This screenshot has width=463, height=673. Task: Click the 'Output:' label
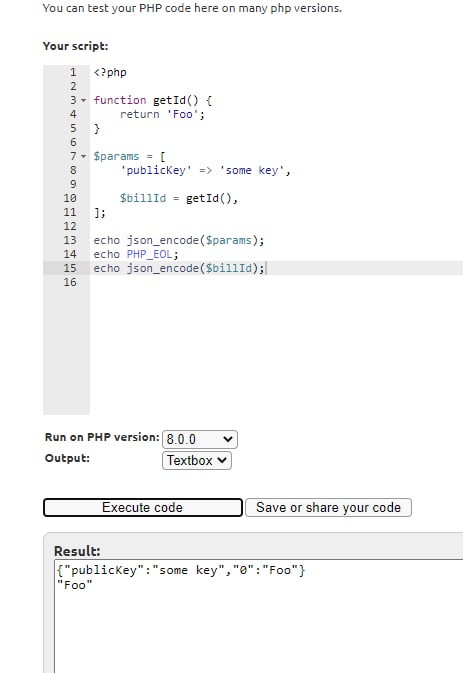coord(67,458)
